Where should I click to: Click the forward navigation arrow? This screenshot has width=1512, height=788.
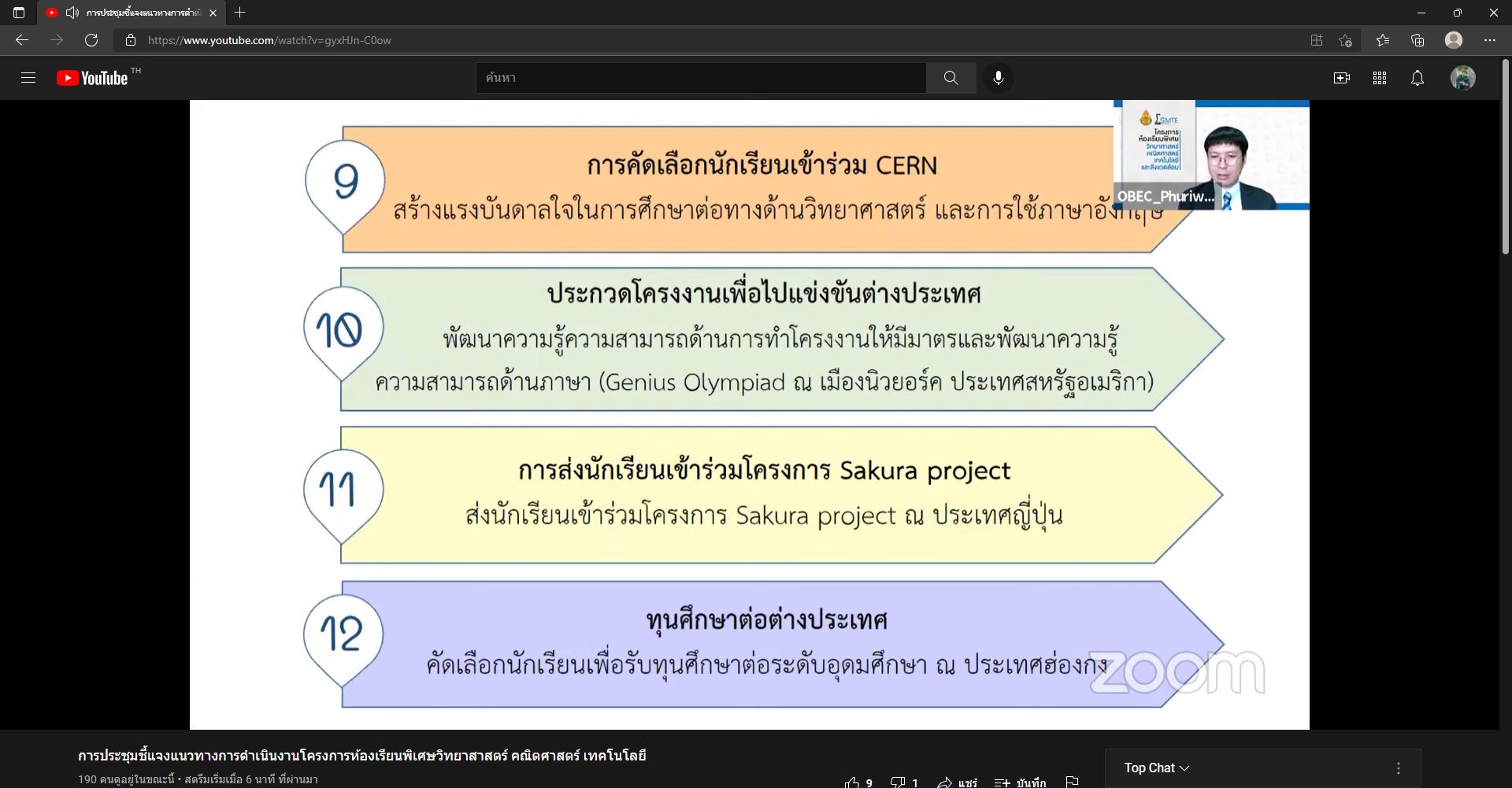pos(57,40)
